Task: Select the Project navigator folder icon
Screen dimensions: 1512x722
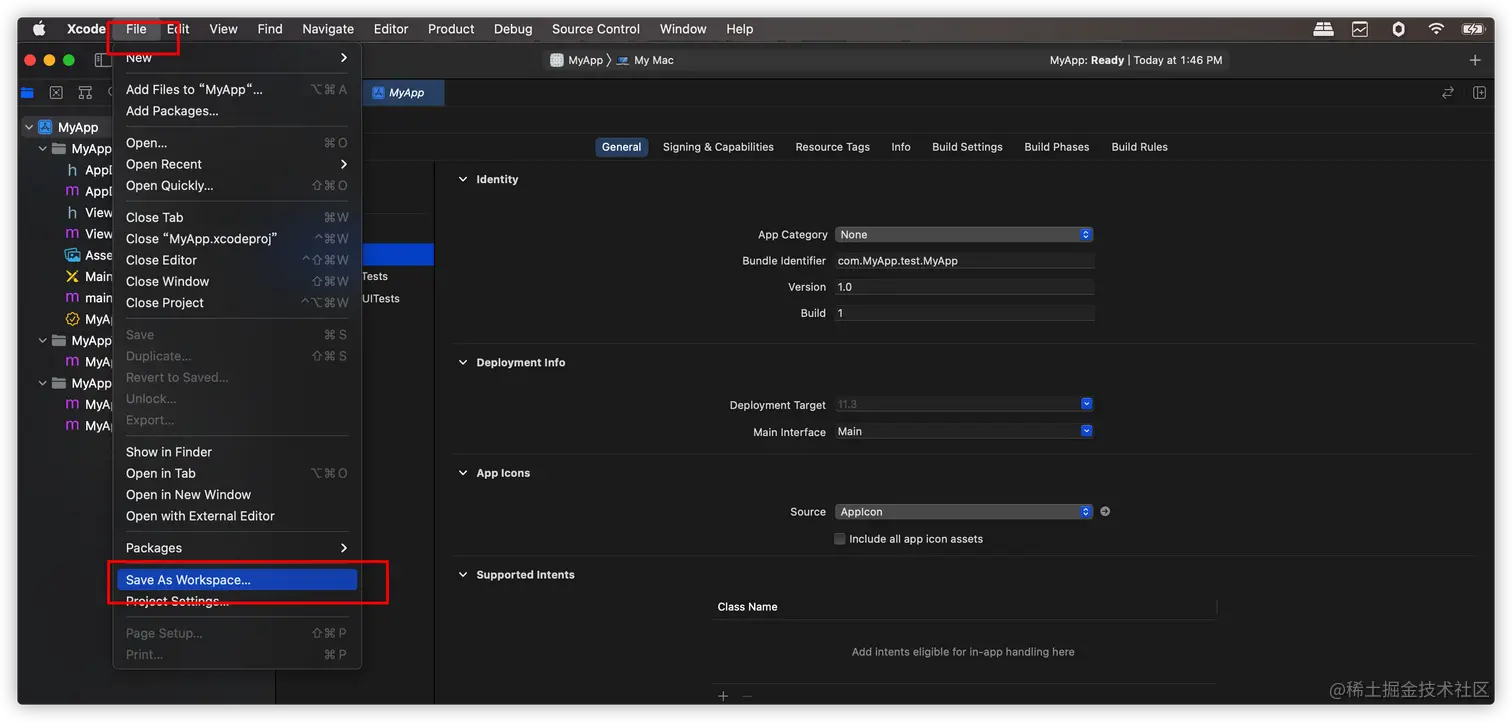Action: point(28,93)
